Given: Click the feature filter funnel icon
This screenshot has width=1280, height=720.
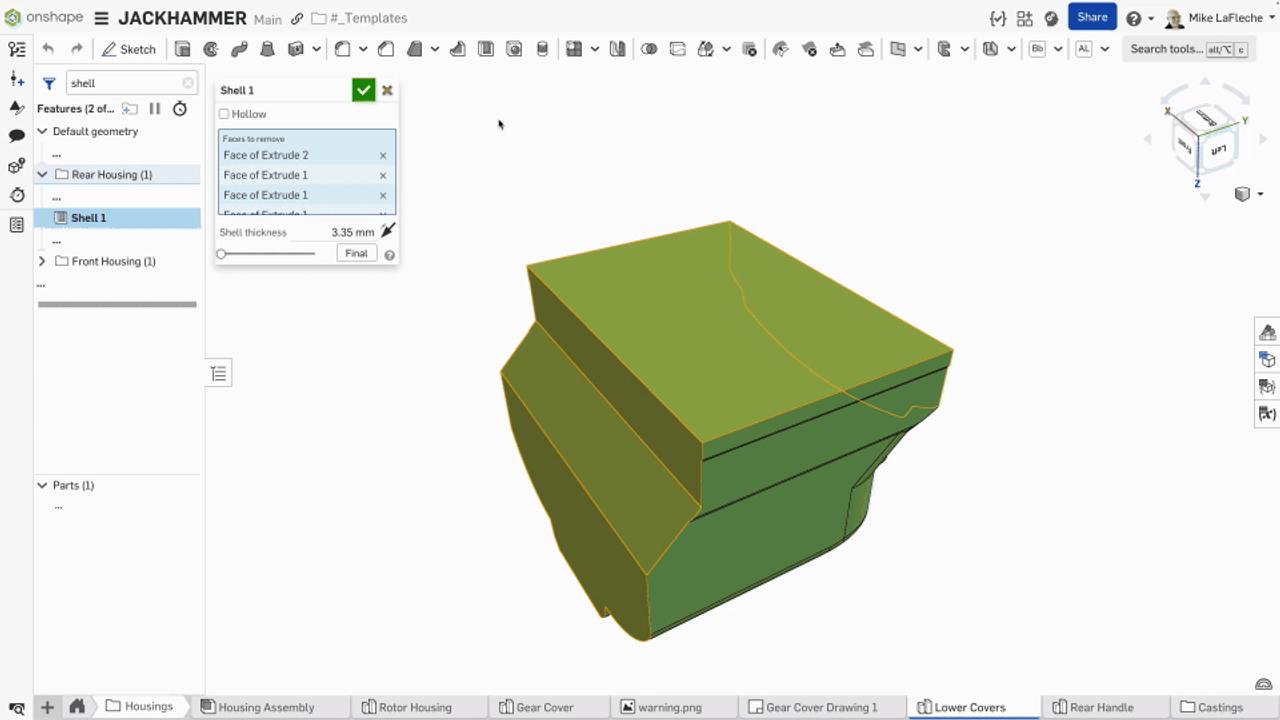Looking at the screenshot, I should click(48, 83).
